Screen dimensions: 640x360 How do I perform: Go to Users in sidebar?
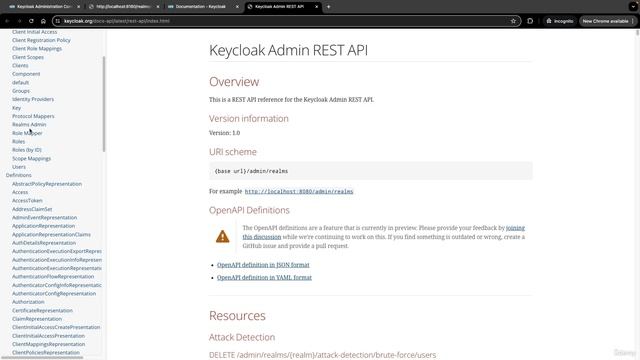[19, 167]
